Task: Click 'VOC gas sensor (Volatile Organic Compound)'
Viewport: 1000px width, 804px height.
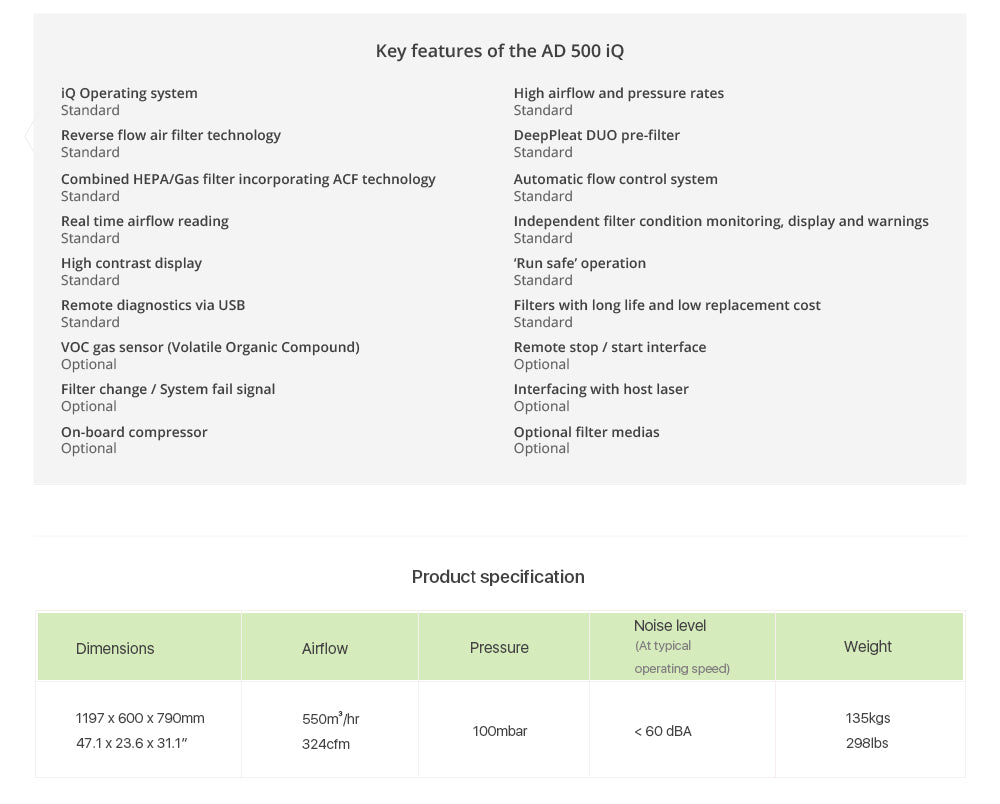Action: 210,347
